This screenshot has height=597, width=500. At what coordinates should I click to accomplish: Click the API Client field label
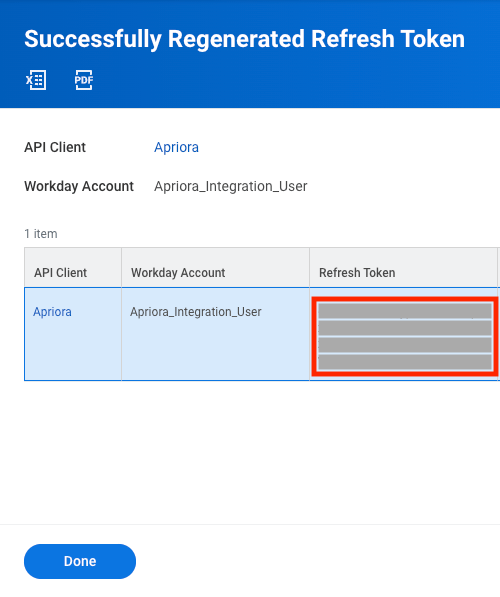[55, 147]
